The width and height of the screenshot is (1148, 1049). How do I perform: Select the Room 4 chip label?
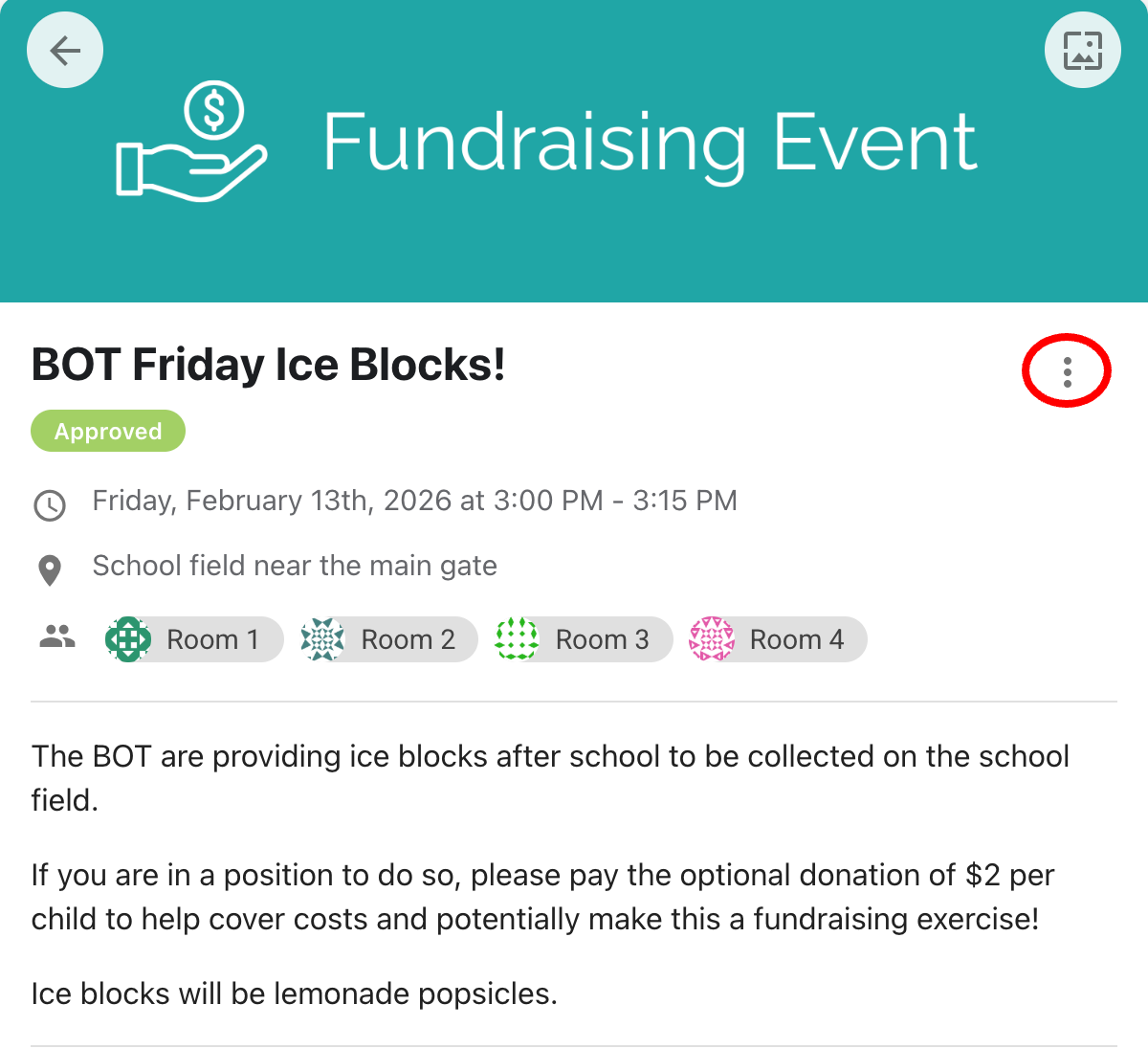tap(796, 639)
